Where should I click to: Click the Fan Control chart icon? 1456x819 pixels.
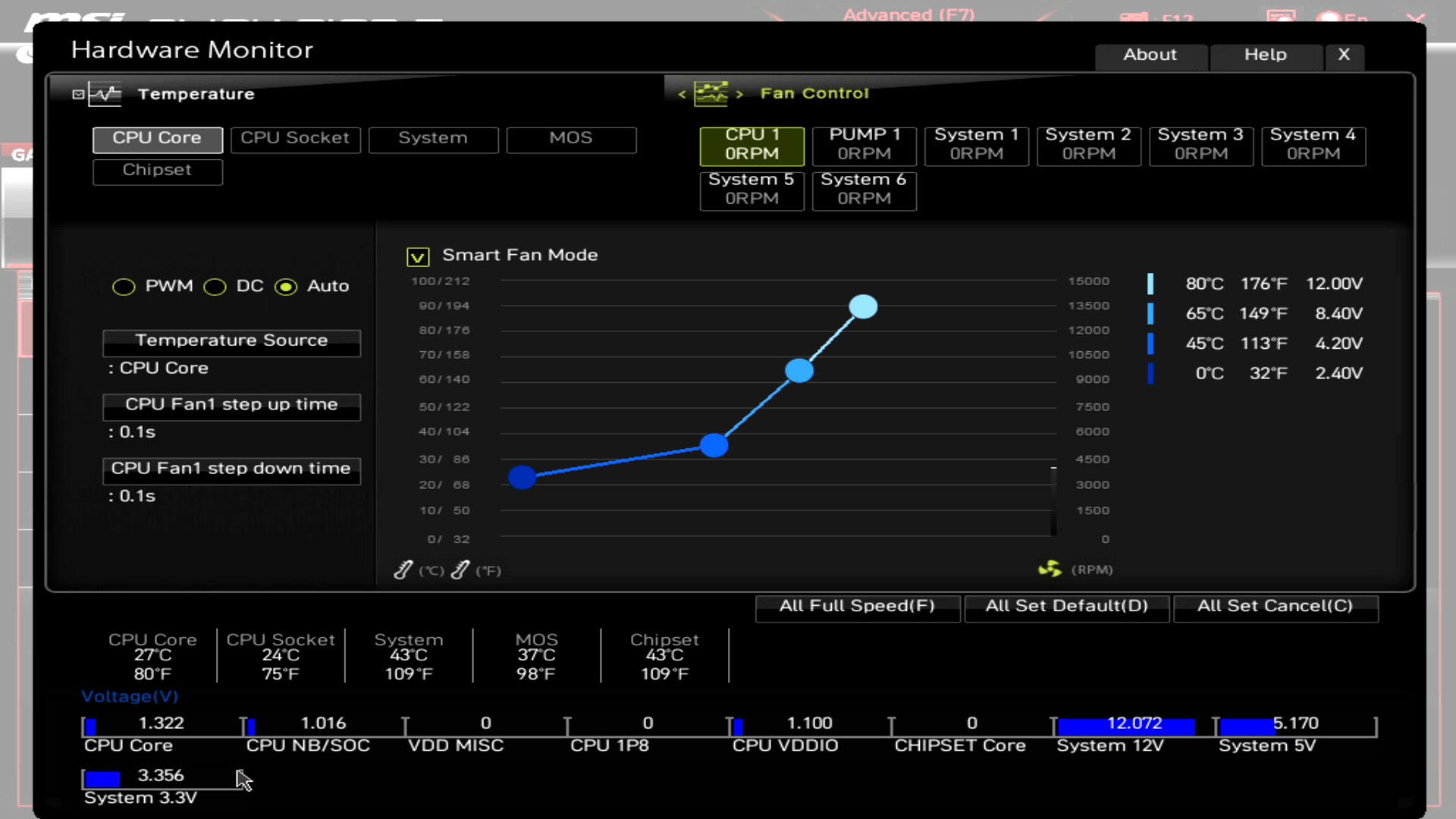pos(711,94)
